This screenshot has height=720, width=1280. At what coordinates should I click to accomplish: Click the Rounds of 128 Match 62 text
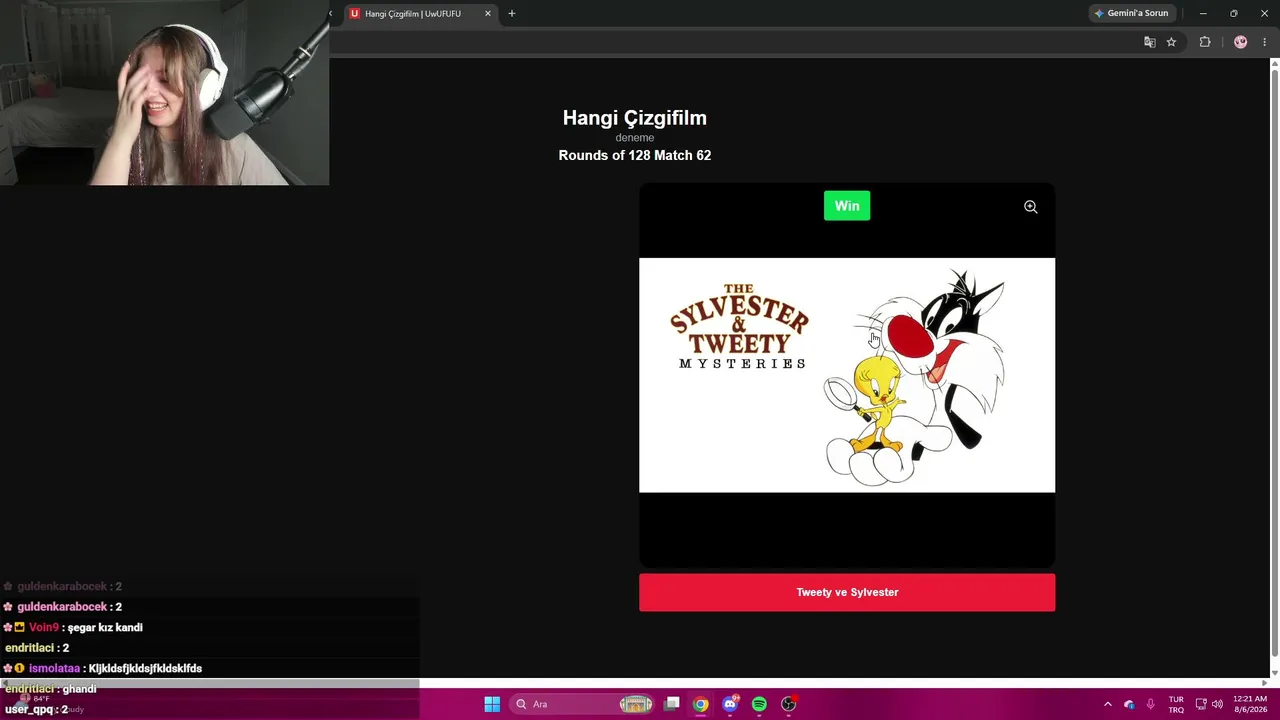click(x=635, y=155)
